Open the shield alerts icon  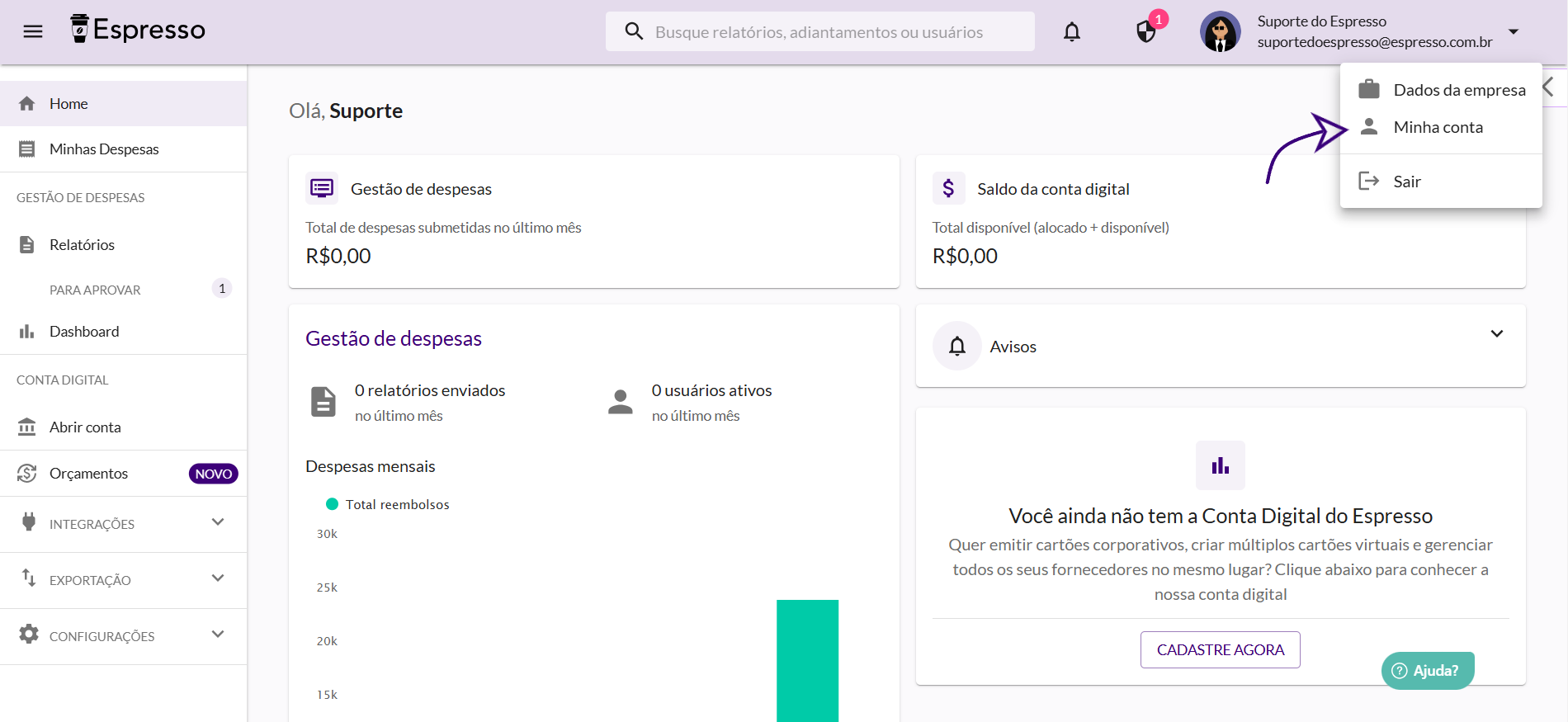pyautogui.click(x=1146, y=32)
